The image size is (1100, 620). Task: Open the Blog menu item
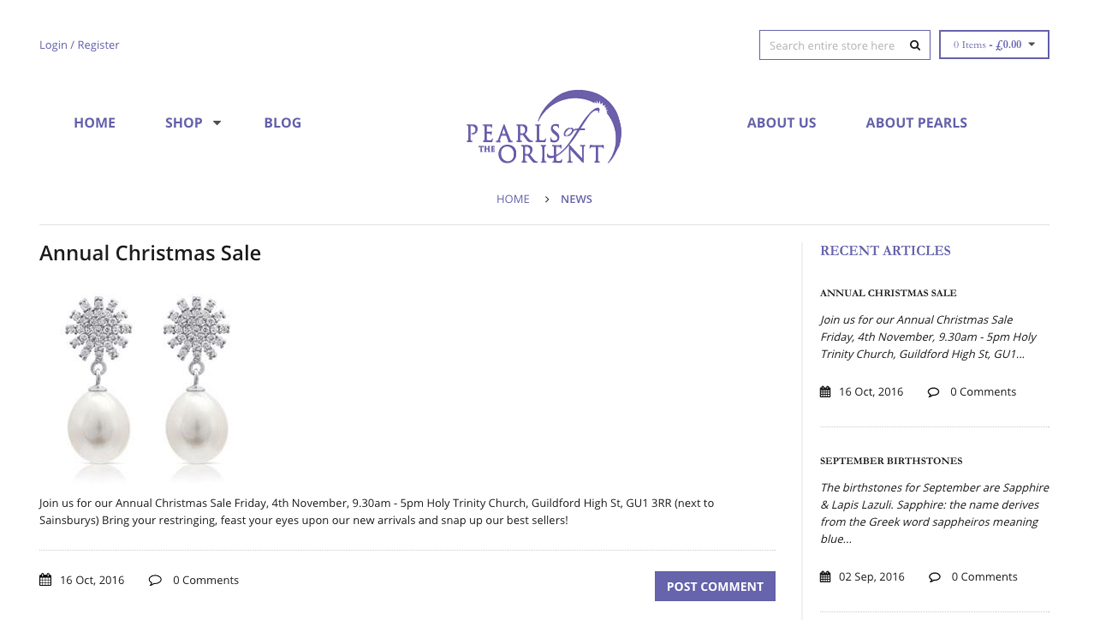(x=282, y=123)
